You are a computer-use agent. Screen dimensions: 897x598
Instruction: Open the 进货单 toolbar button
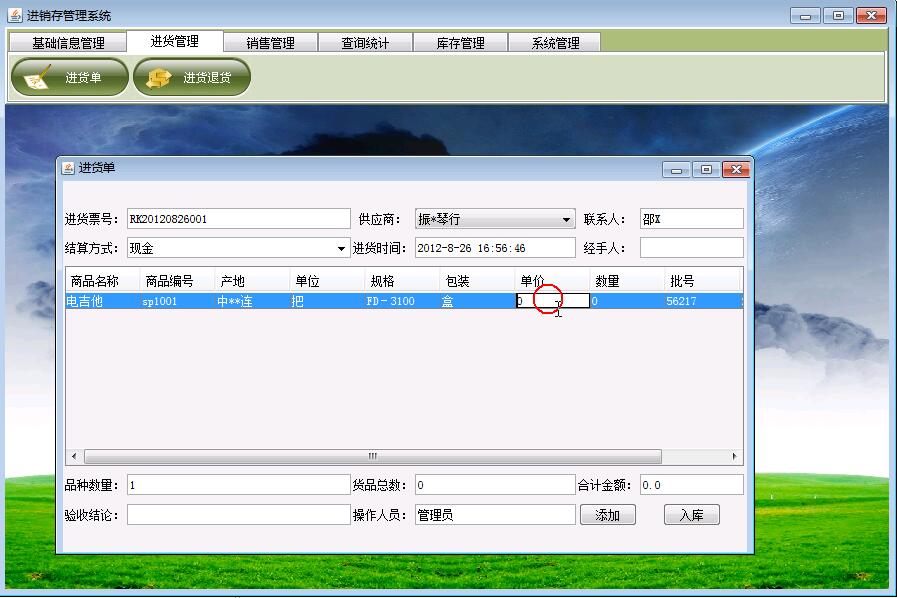click(69, 77)
